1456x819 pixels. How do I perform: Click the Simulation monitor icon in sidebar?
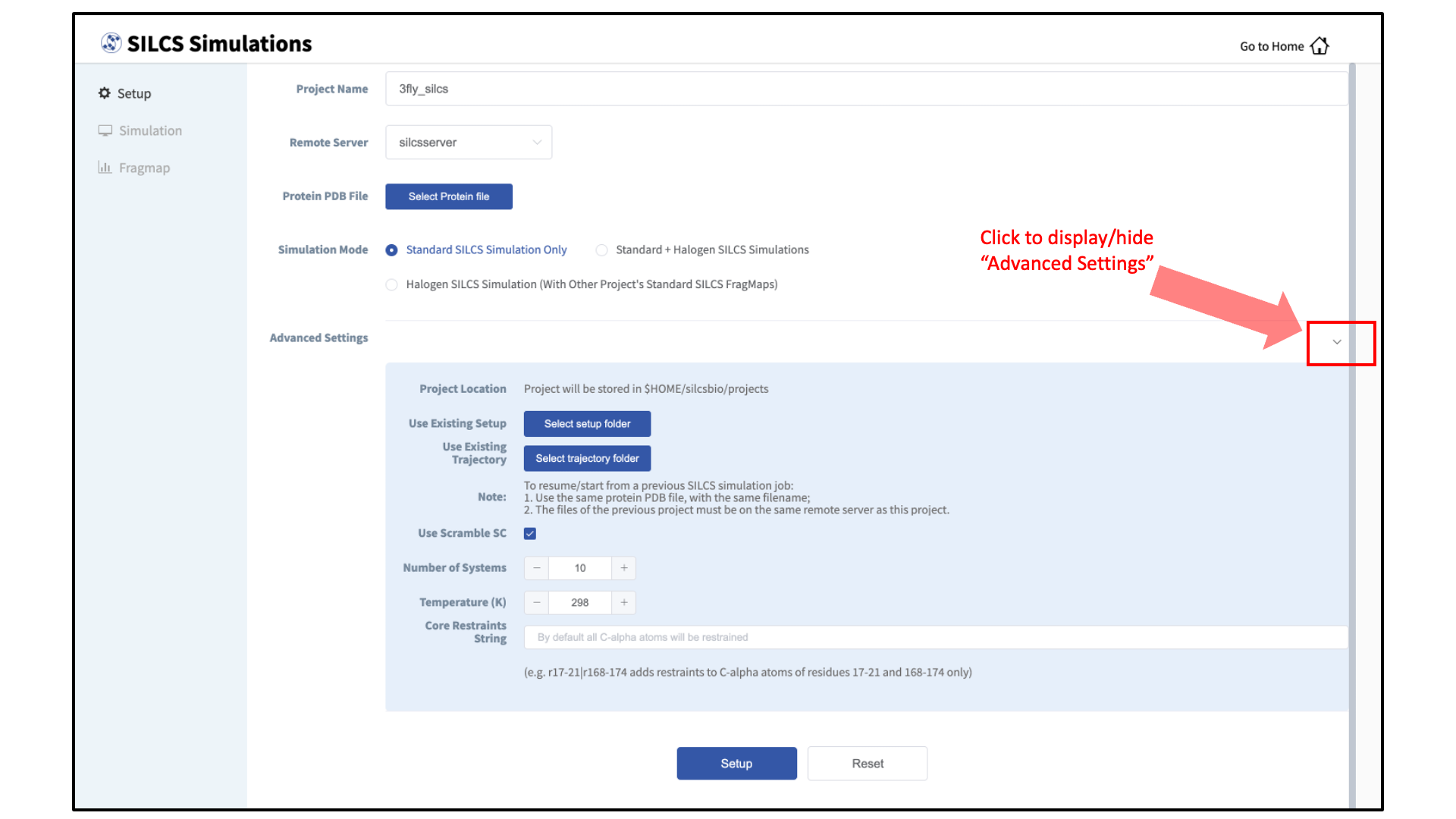[x=105, y=130]
